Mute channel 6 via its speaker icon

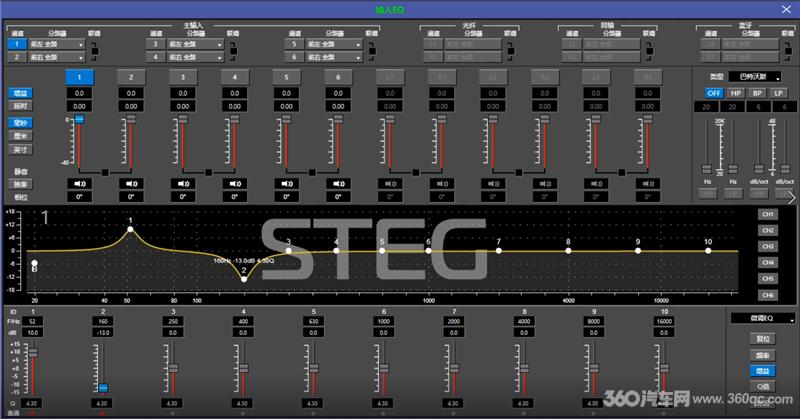coord(338,184)
